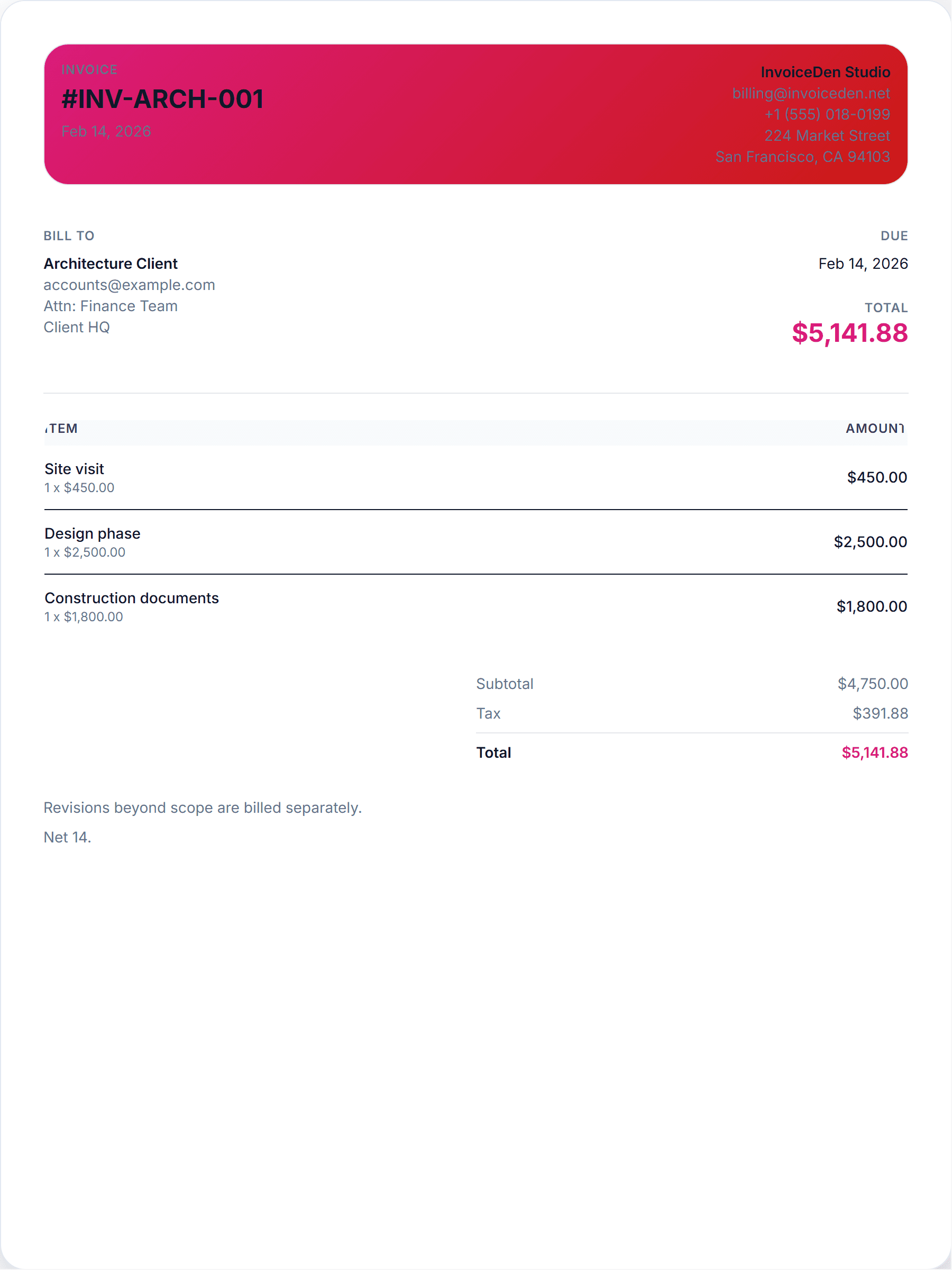Click the $2,500.00 amount in Design phase row
The height and width of the screenshot is (1270, 952).
[870, 541]
